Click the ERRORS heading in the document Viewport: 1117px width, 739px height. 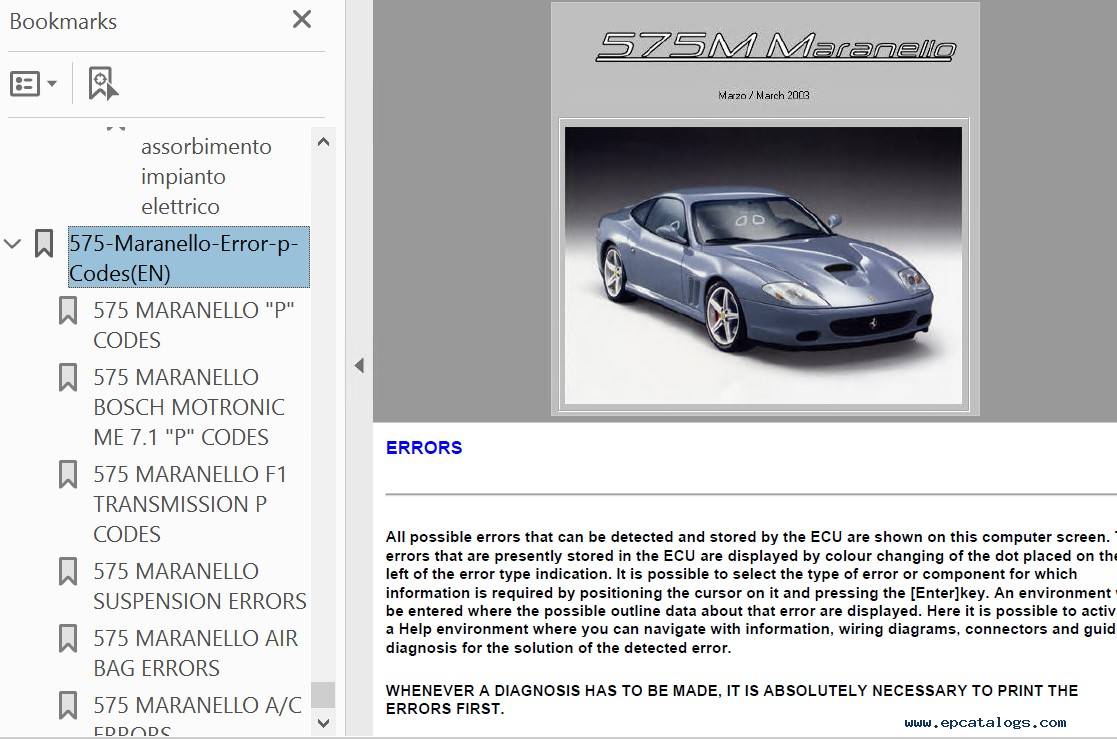[x=424, y=448]
